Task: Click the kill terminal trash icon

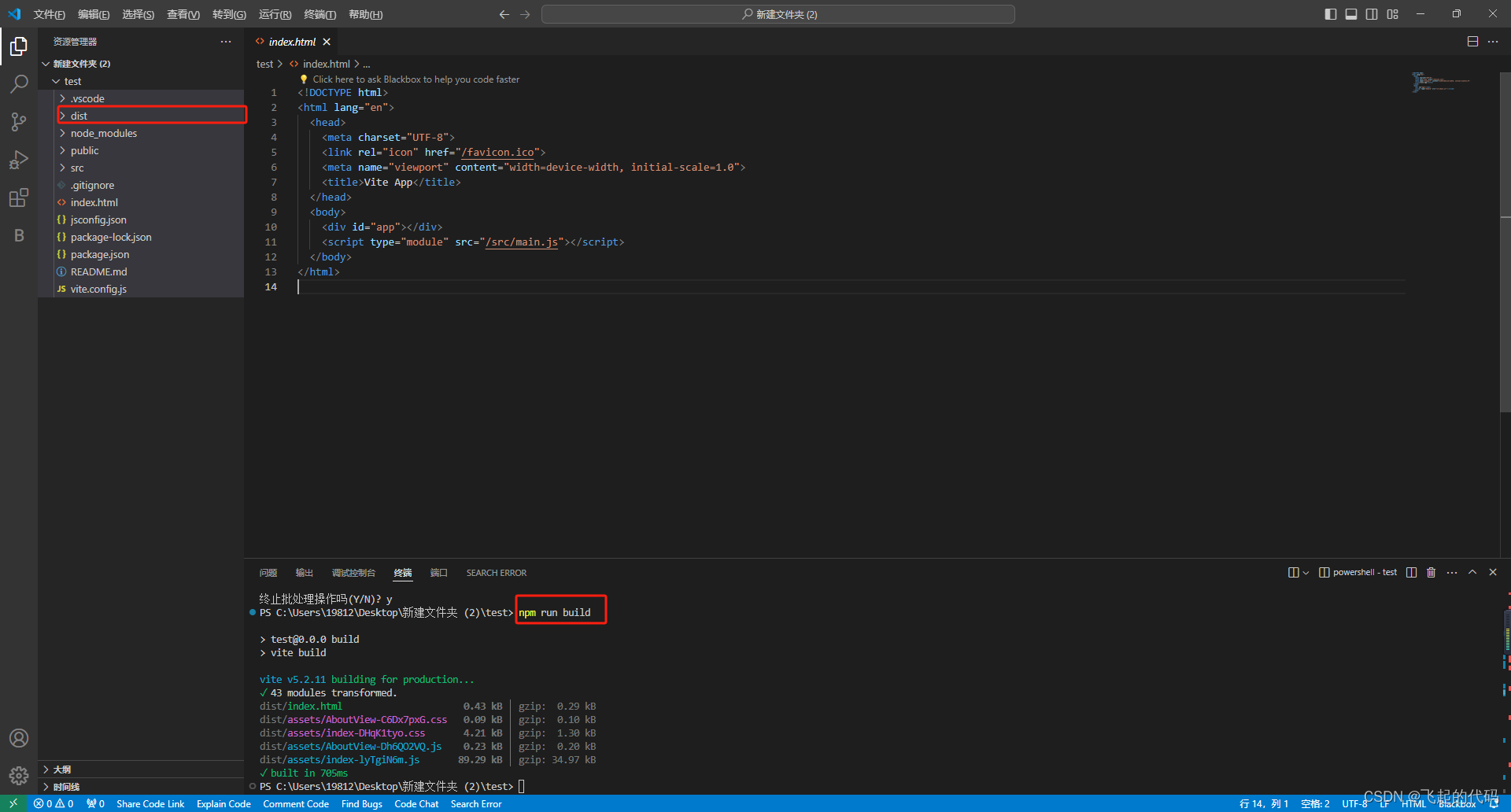Action: 1432,572
